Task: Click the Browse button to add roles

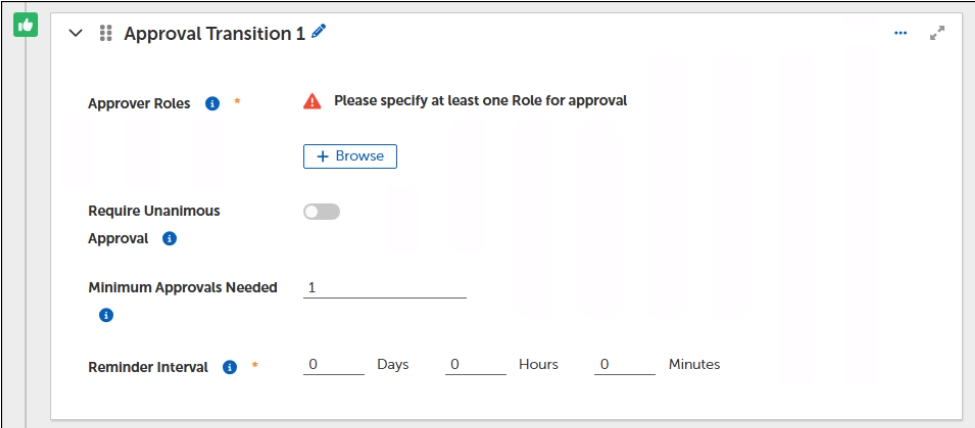Action: [x=350, y=156]
